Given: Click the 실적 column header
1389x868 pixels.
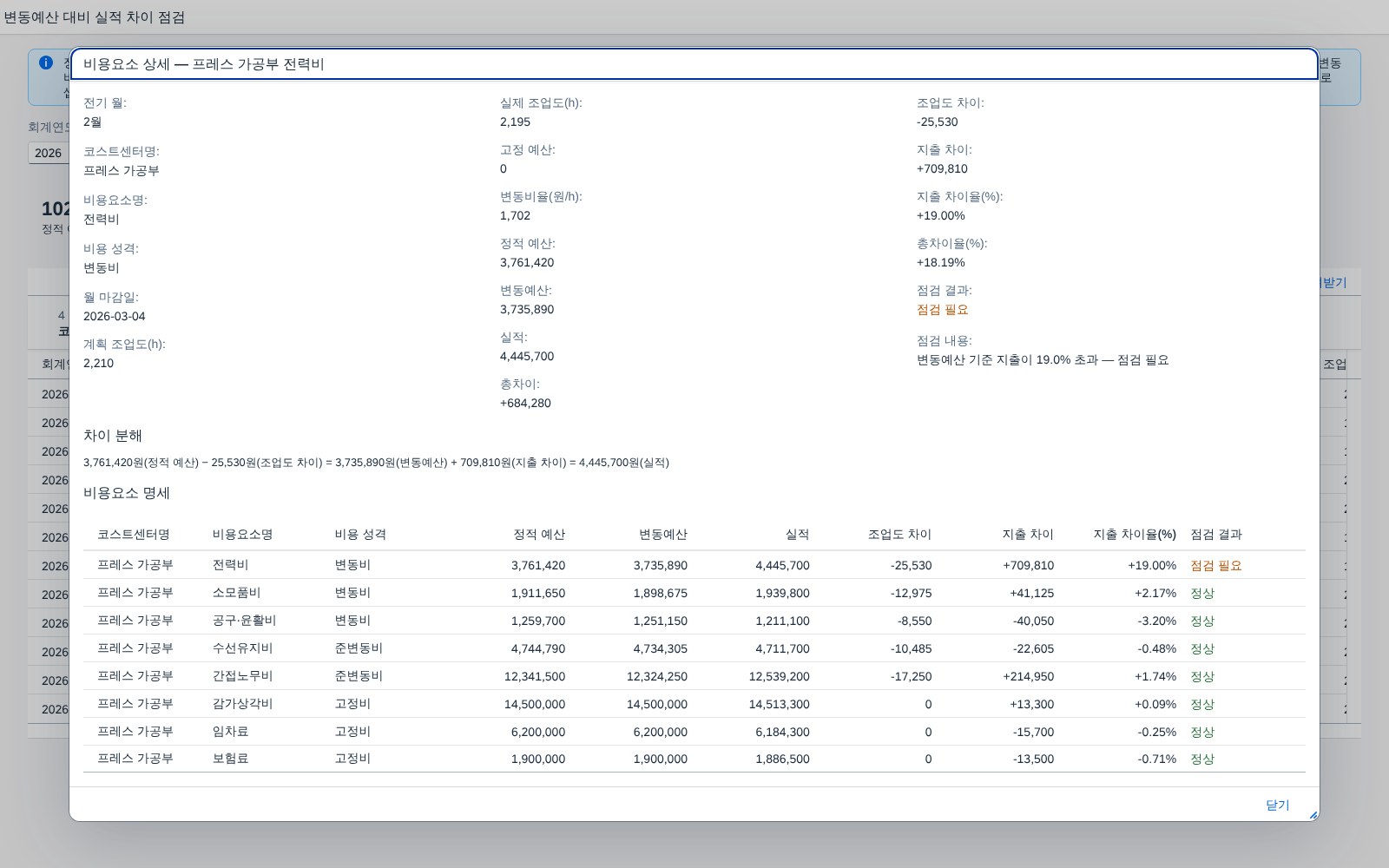Looking at the screenshot, I should (797, 535).
